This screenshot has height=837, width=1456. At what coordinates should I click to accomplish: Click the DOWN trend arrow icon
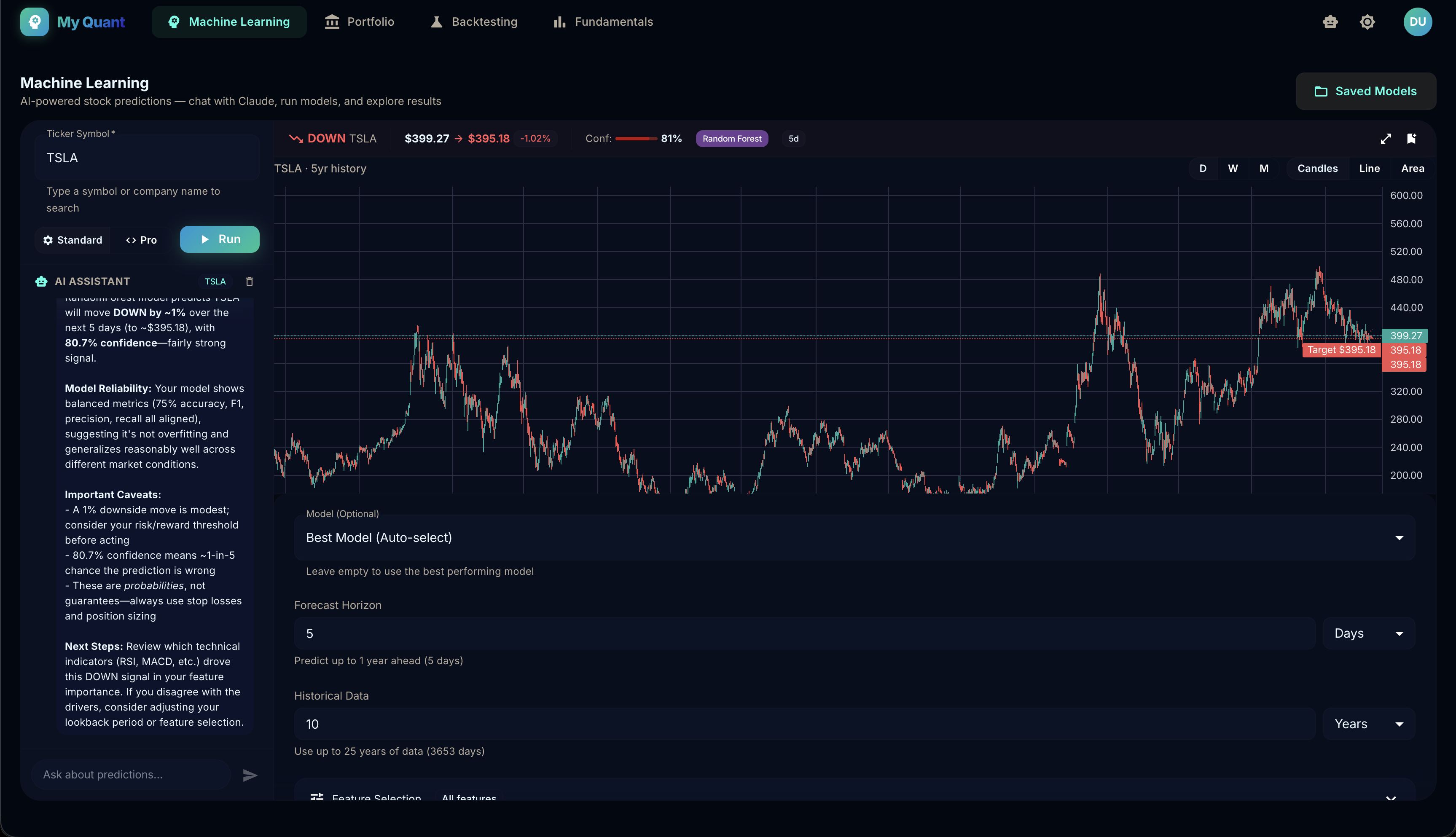pos(296,139)
